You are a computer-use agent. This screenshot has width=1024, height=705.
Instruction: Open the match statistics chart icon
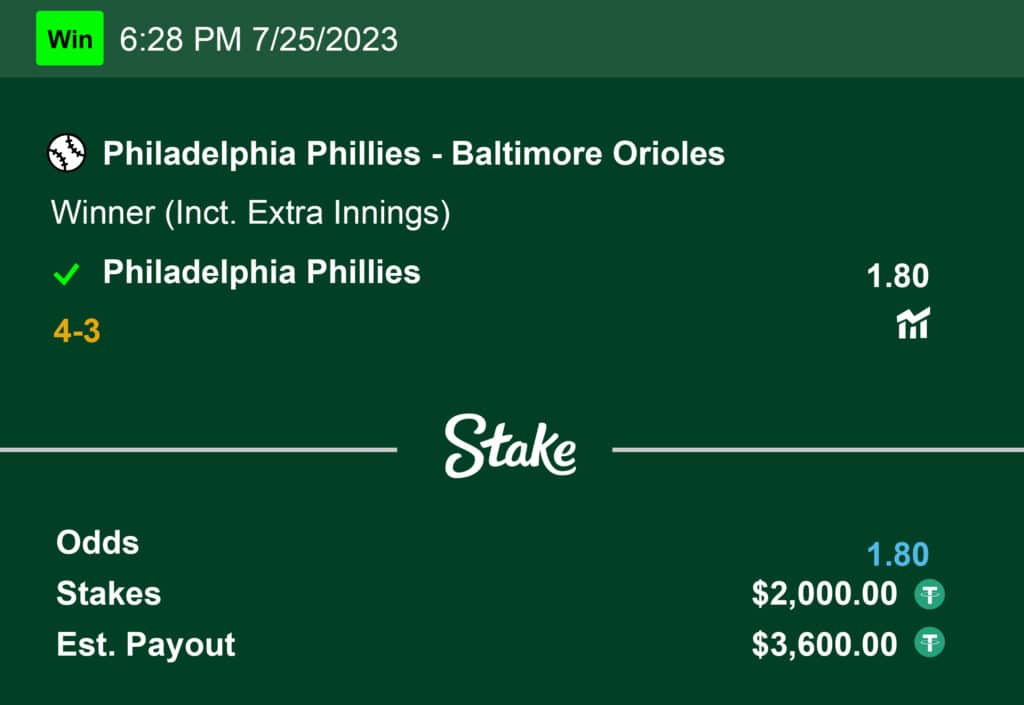912,323
